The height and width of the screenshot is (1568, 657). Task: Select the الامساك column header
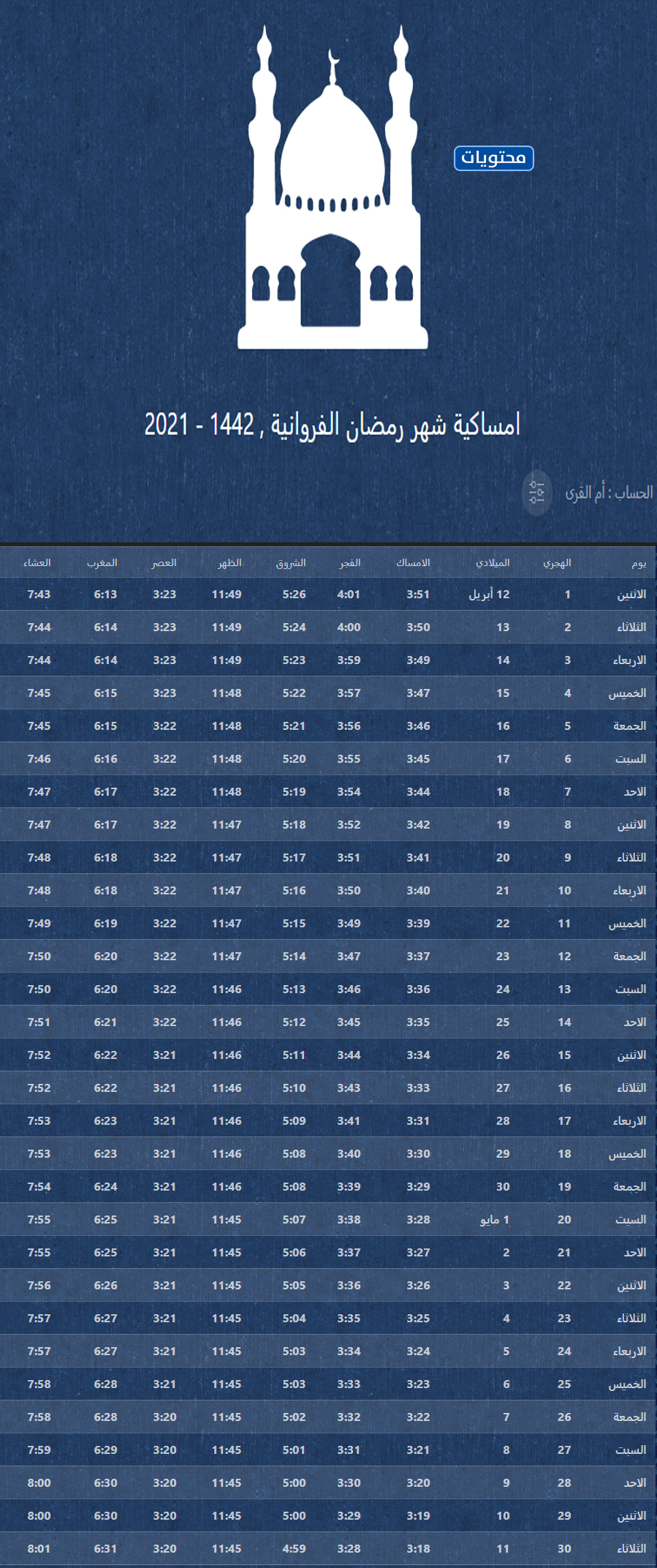coord(413,562)
